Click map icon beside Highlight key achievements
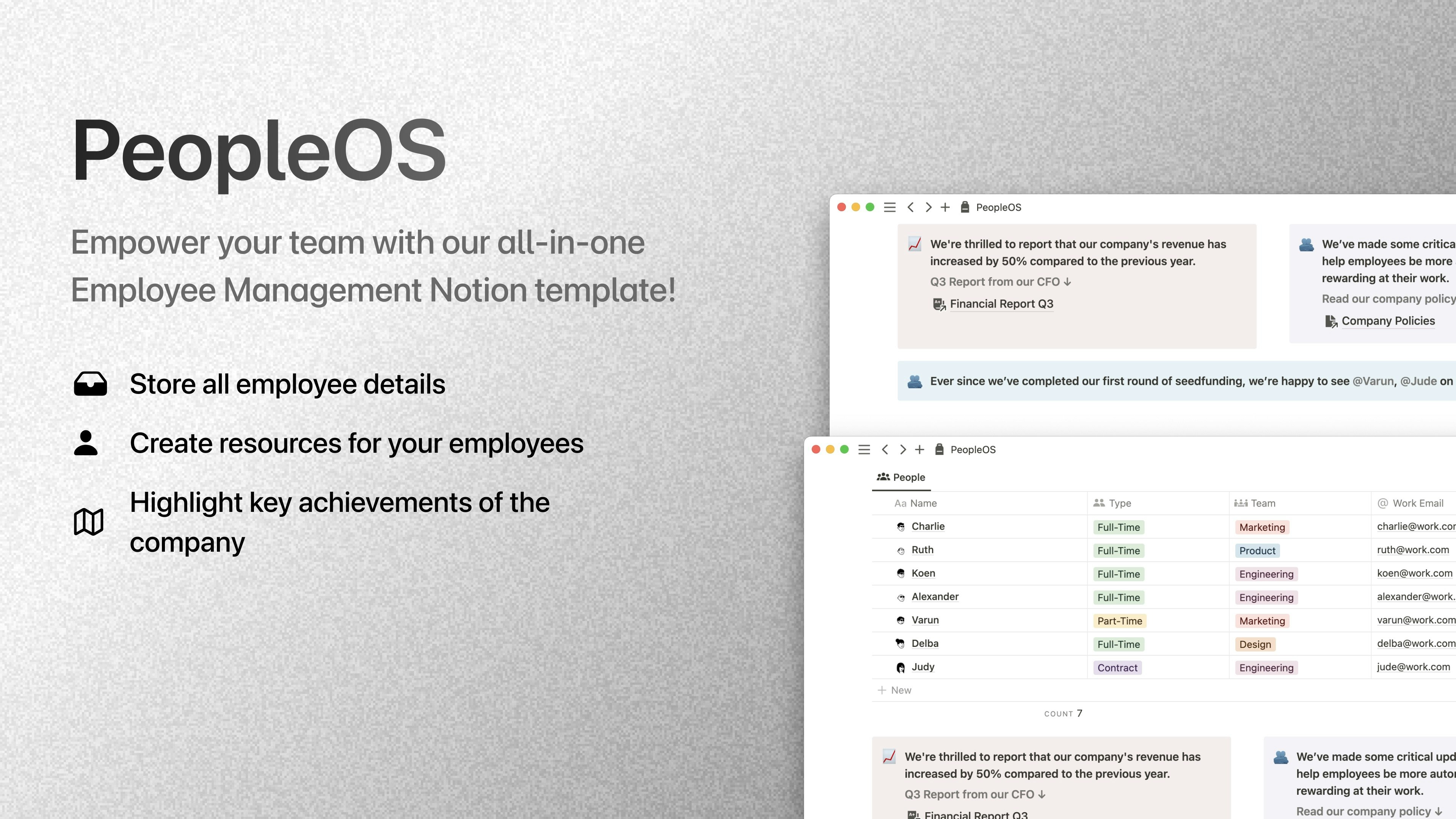Screen dimensions: 1456x819 click(89, 521)
